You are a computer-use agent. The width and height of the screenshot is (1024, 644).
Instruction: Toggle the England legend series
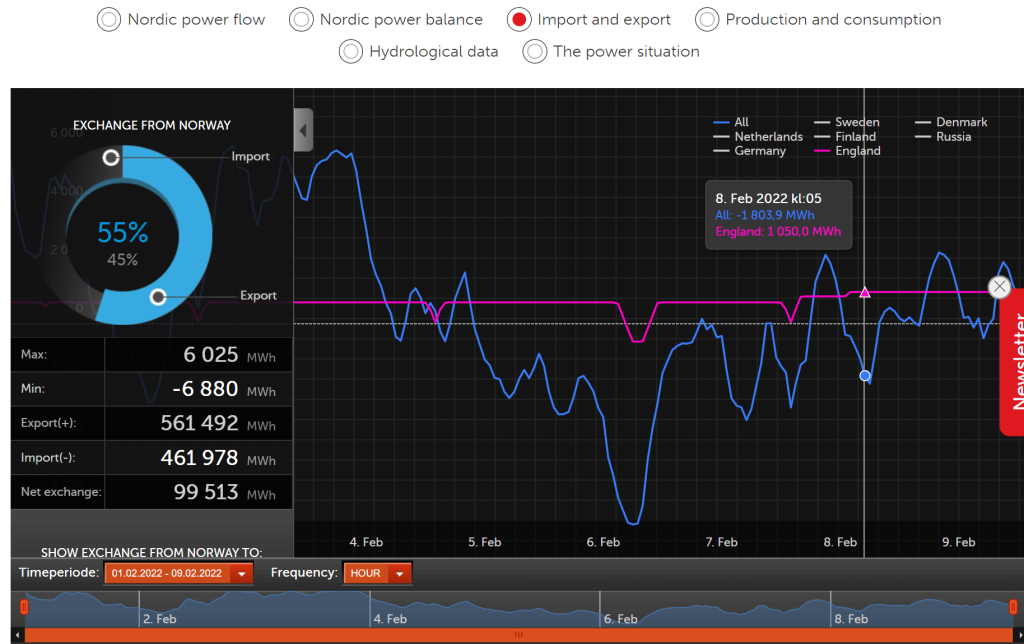pos(848,151)
